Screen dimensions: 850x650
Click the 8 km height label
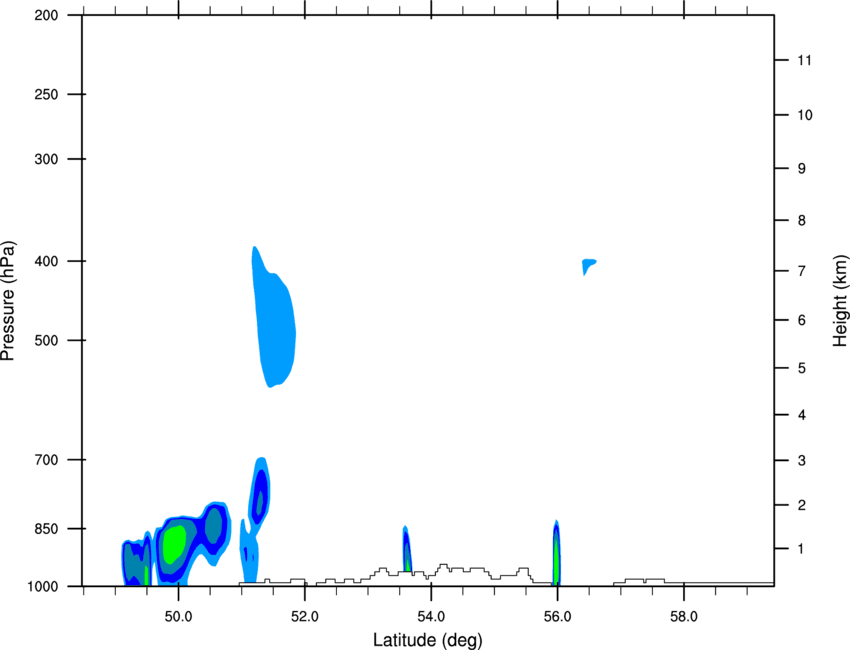point(802,221)
